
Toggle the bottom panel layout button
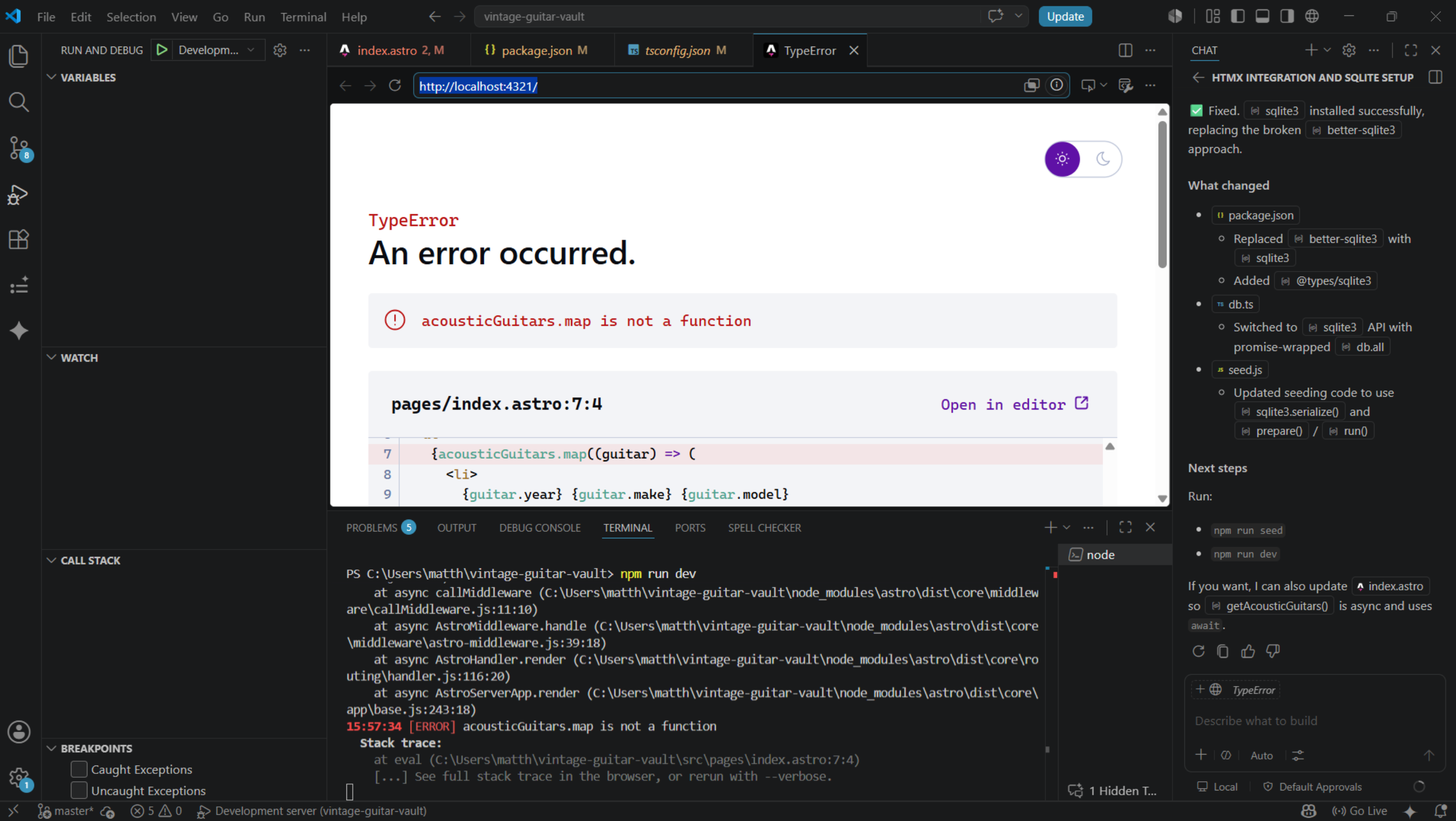[x=1262, y=17]
